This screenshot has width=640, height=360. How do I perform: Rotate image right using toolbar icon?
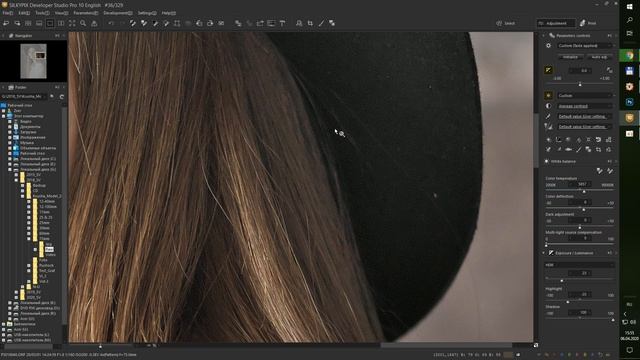[210, 23]
